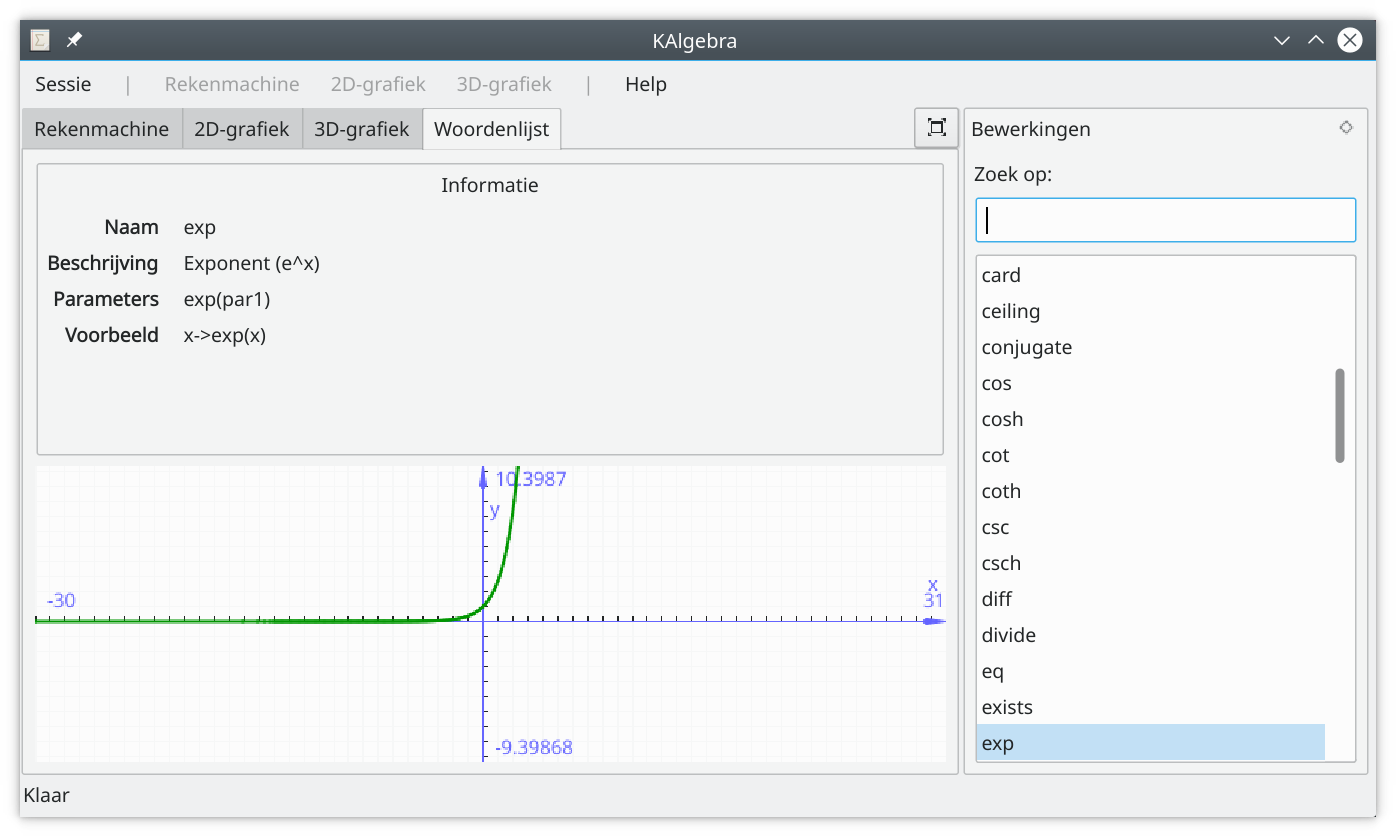Open the 3D-grafiek menu

(504, 84)
